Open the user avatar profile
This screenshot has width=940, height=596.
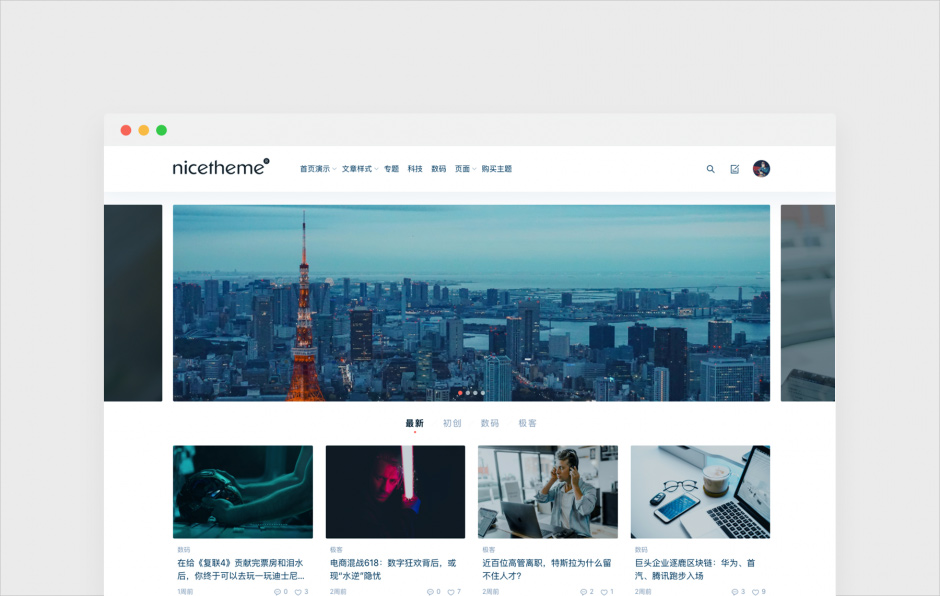(761, 169)
